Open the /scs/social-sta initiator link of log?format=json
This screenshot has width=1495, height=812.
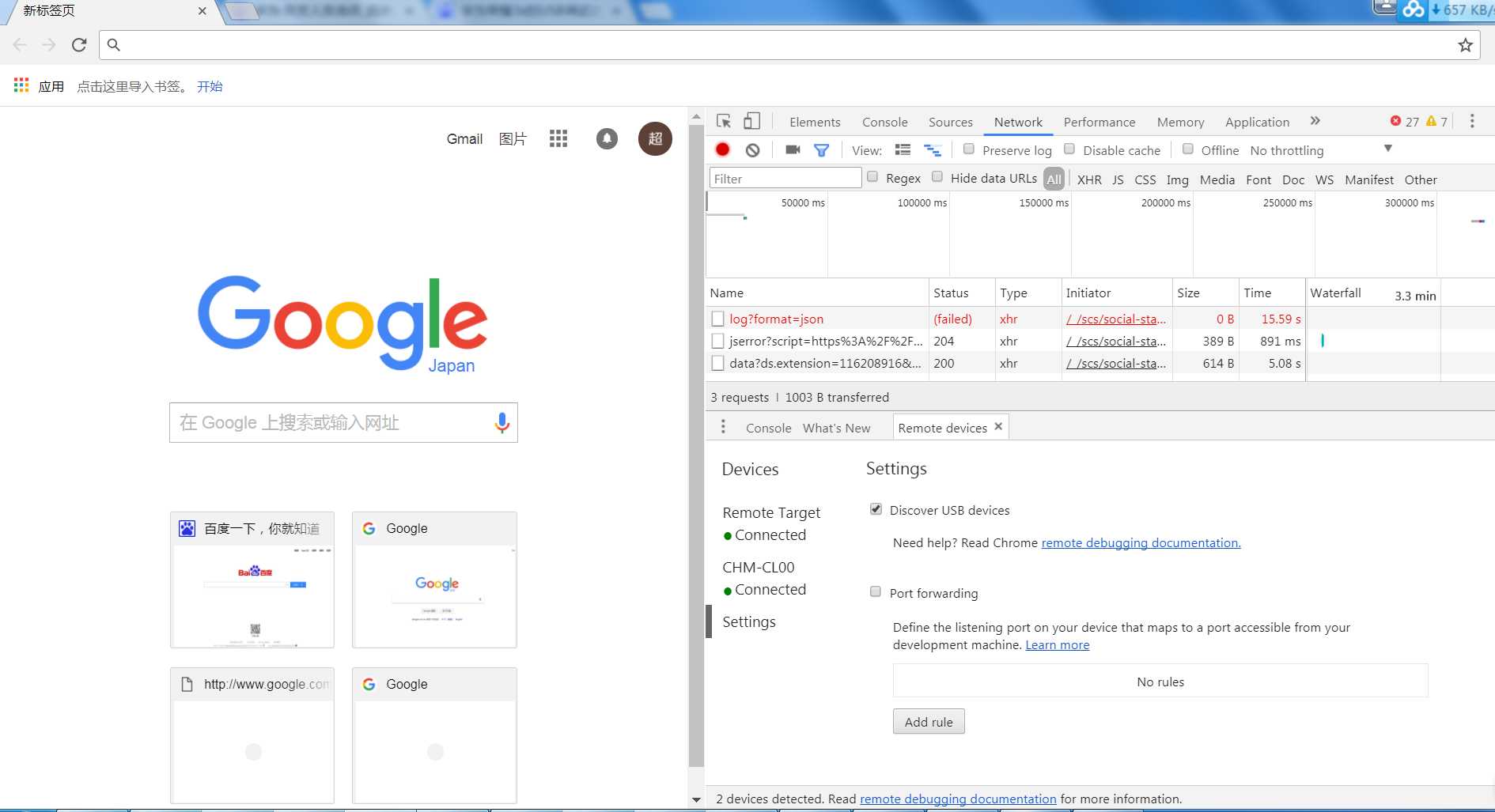1115,319
